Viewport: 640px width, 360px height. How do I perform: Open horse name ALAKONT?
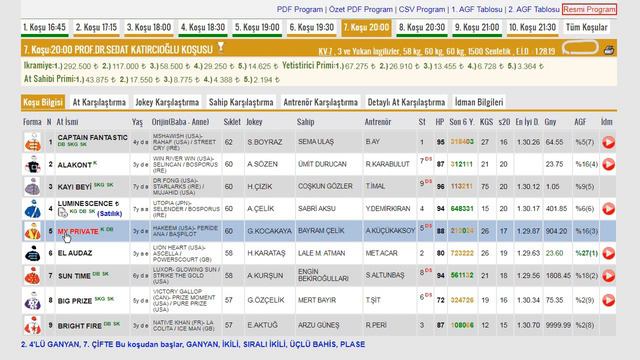(74, 165)
